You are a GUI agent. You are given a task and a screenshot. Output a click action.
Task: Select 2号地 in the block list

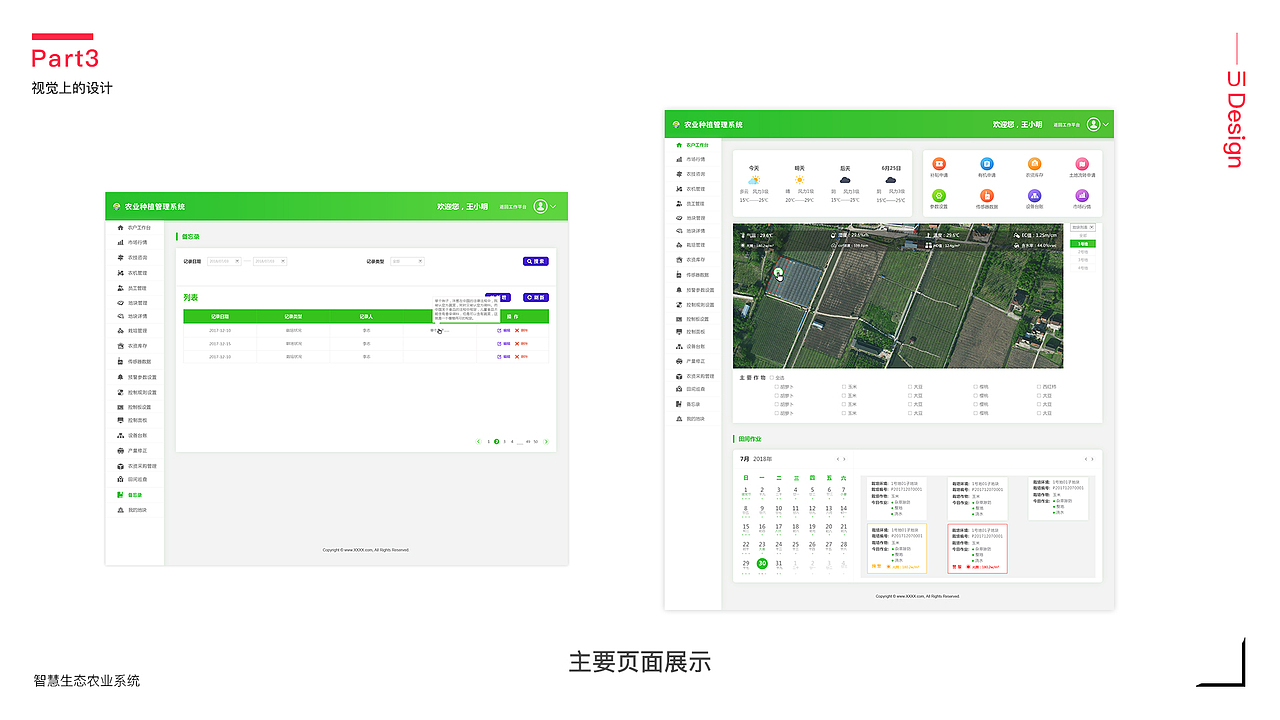coord(1083,251)
